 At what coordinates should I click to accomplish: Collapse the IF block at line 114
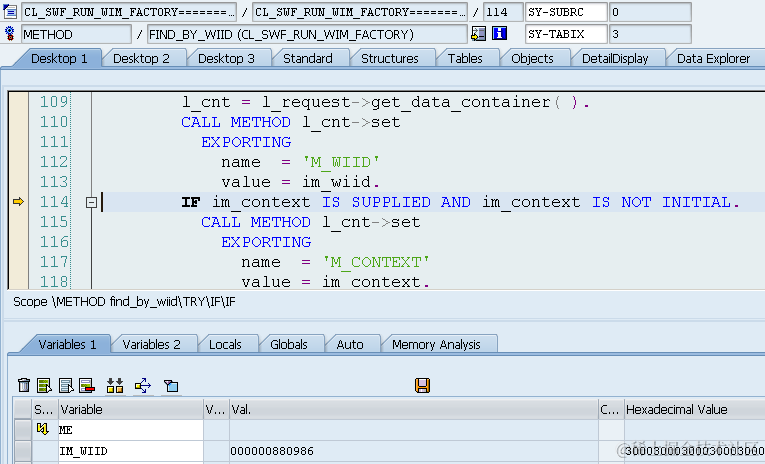coord(91,202)
